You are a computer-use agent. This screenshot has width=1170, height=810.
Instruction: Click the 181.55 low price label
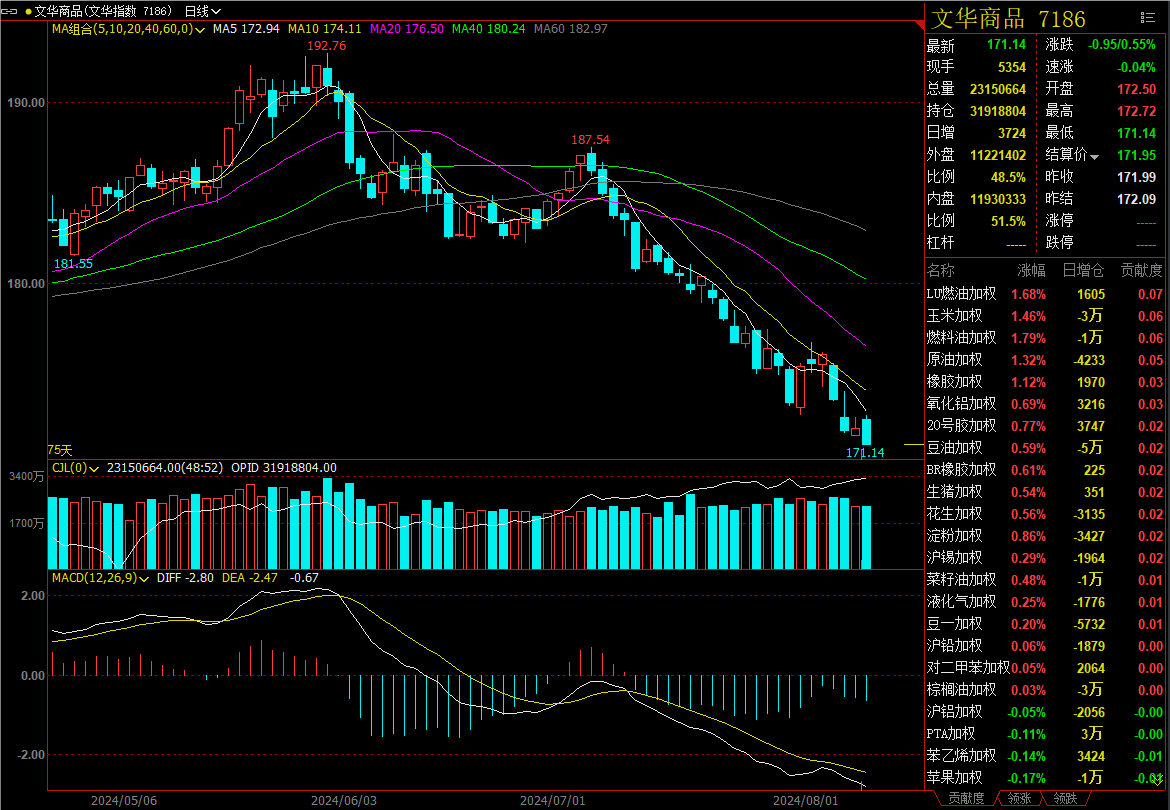tap(73, 264)
